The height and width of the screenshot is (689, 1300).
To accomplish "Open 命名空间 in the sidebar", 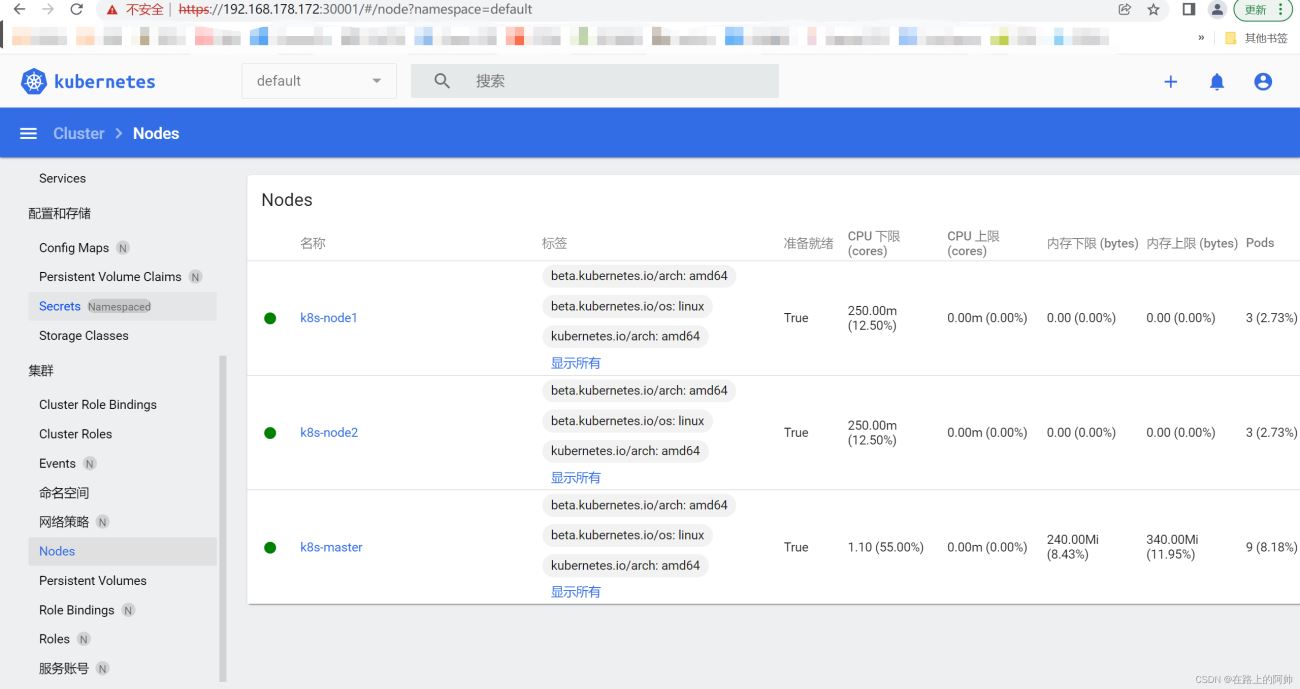I will [x=64, y=493].
